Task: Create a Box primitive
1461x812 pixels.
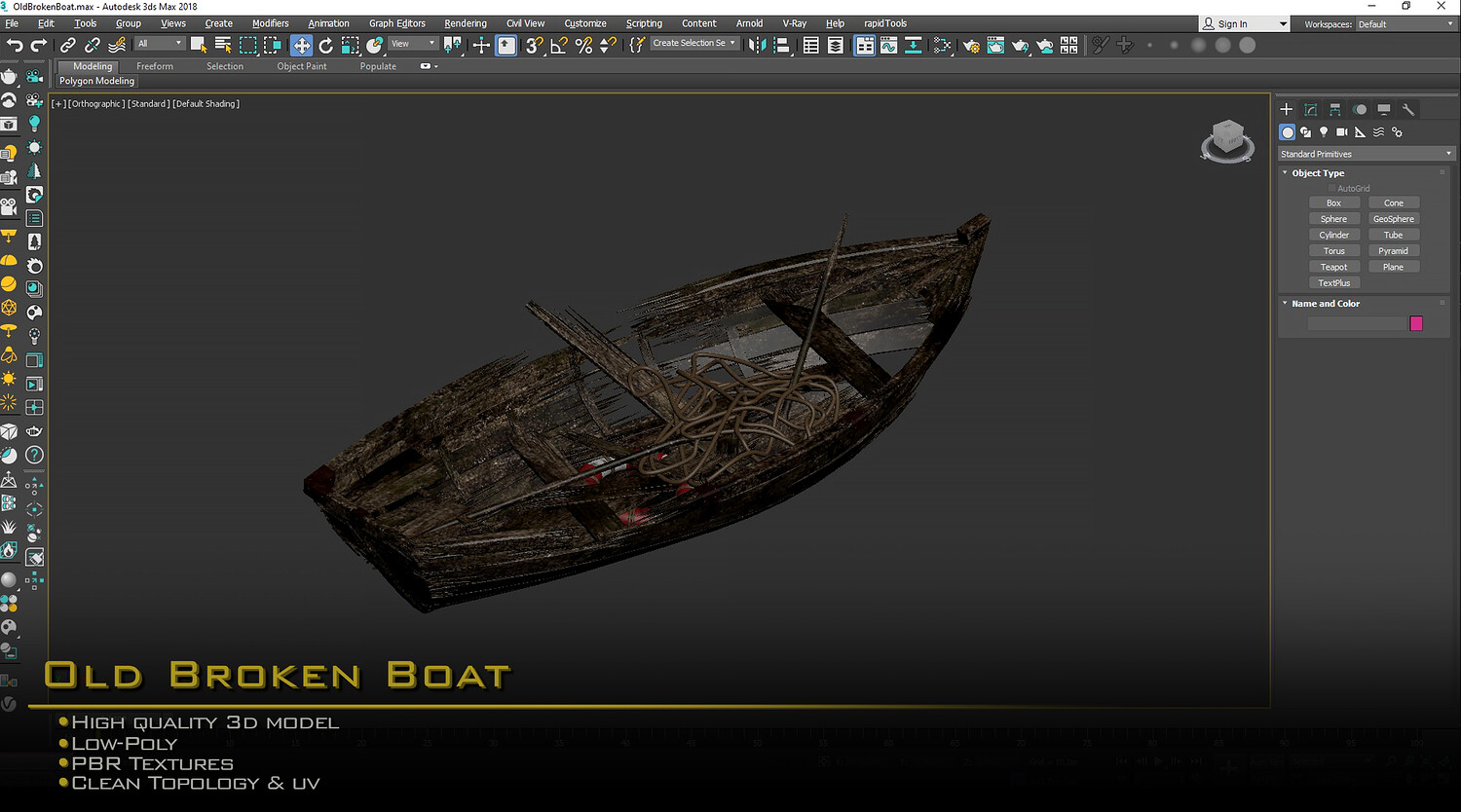Action: (x=1333, y=203)
